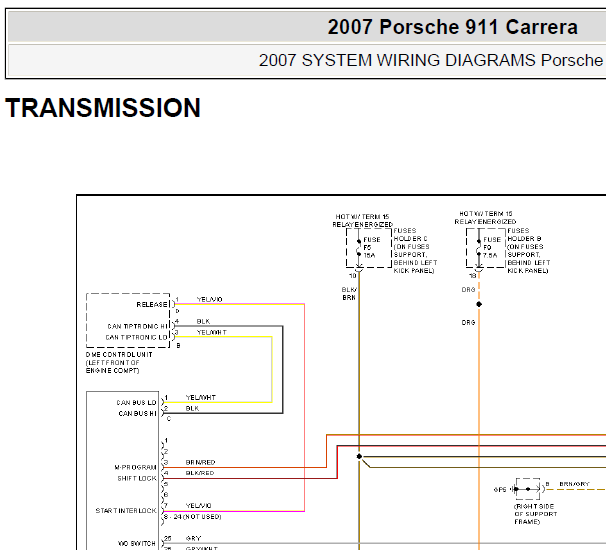Screen dimensions: 606x550
Task: Click the "GP5" ground point label
Action: coord(500,490)
